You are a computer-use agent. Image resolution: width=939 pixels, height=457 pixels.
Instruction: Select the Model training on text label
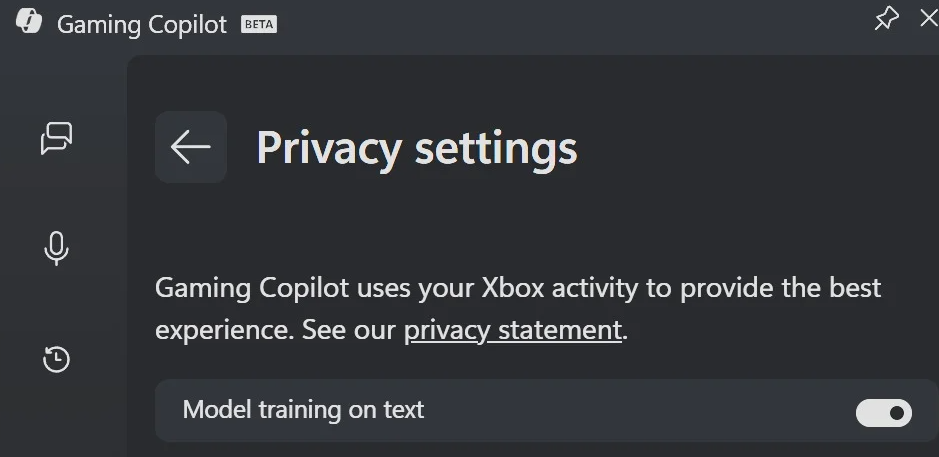304,409
